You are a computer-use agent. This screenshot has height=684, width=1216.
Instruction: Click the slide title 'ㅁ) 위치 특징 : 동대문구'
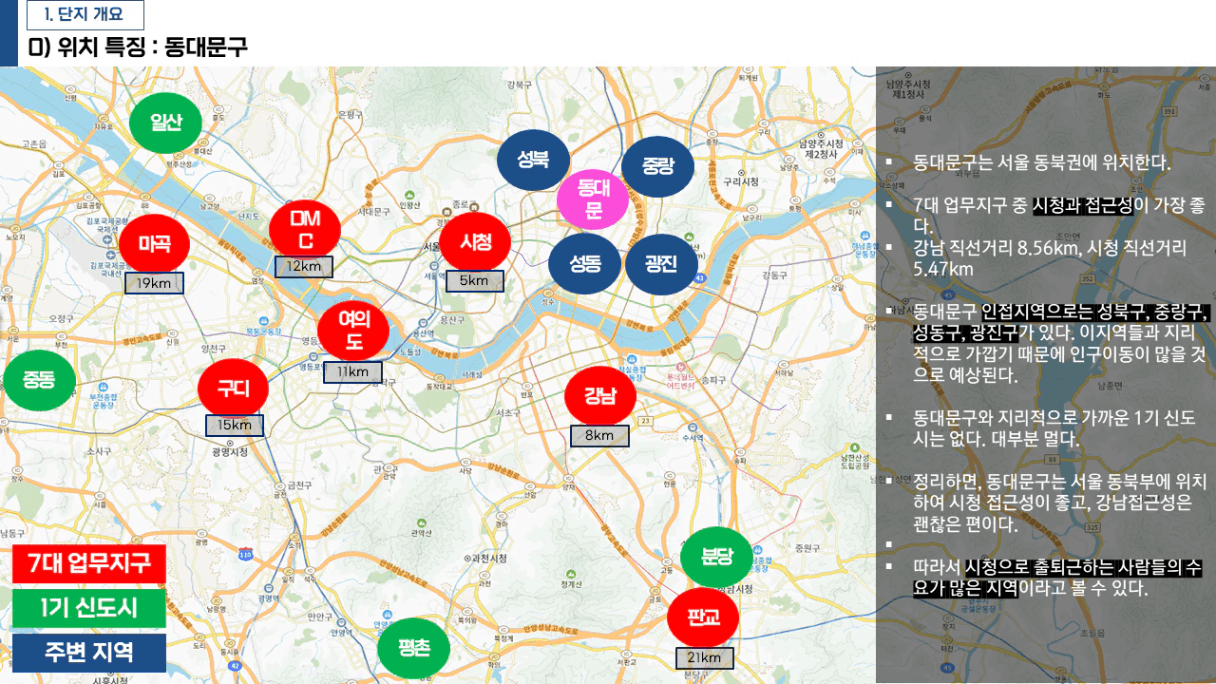tap(138, 47)
